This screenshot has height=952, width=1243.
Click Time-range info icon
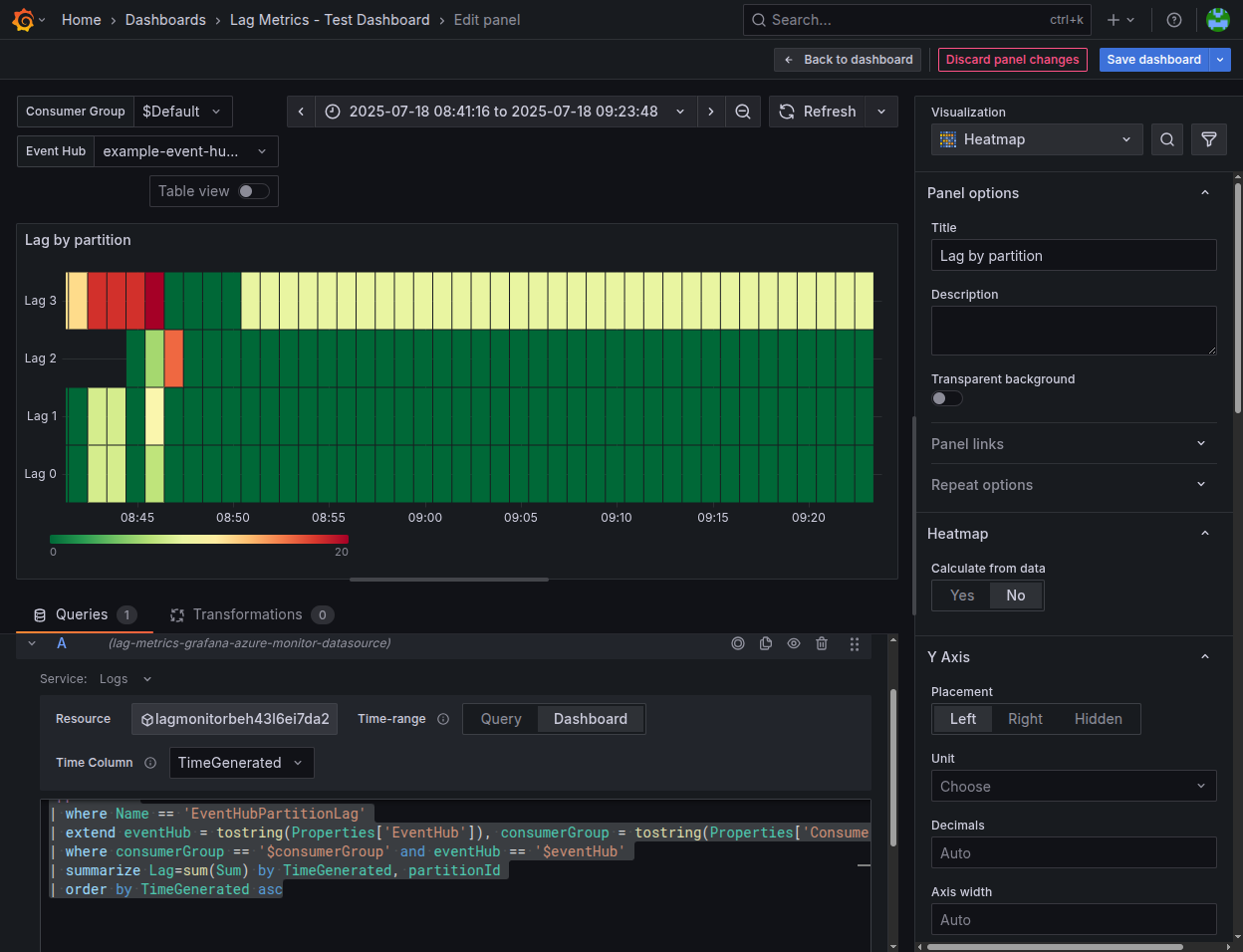point(443,719)
